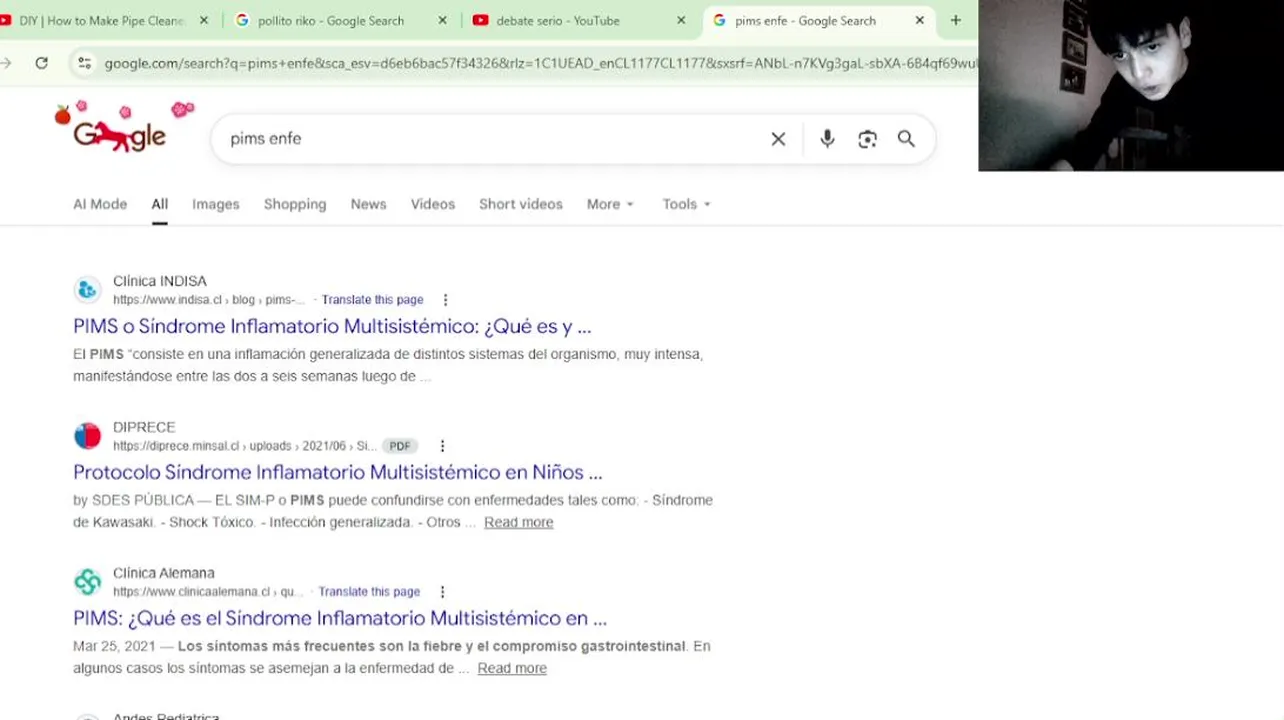1284x720 pixels.
Task: Open Google Lens image search icon
Action: [x=867, y=139]
